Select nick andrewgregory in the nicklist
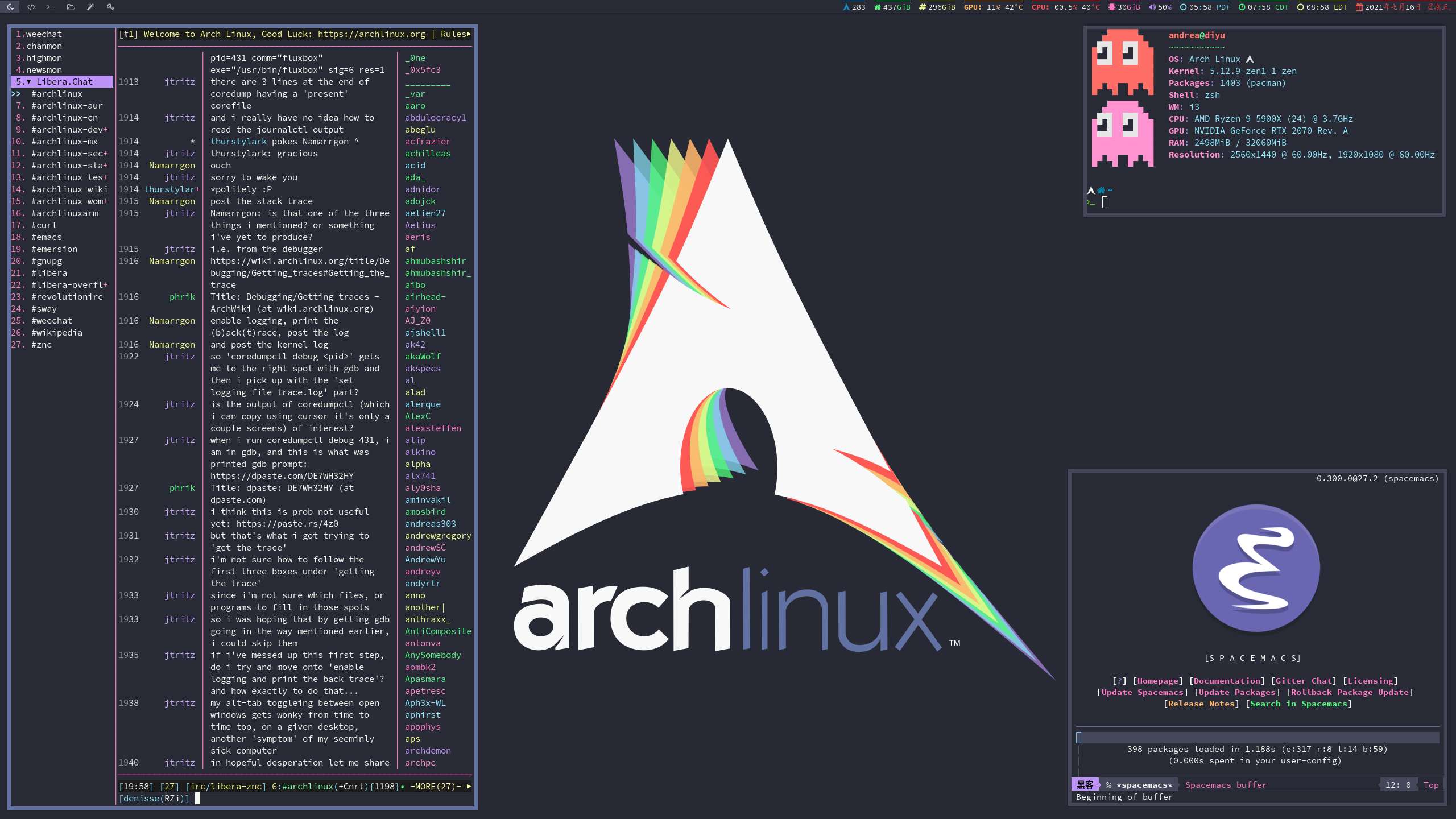 click(x=438, y=536)
